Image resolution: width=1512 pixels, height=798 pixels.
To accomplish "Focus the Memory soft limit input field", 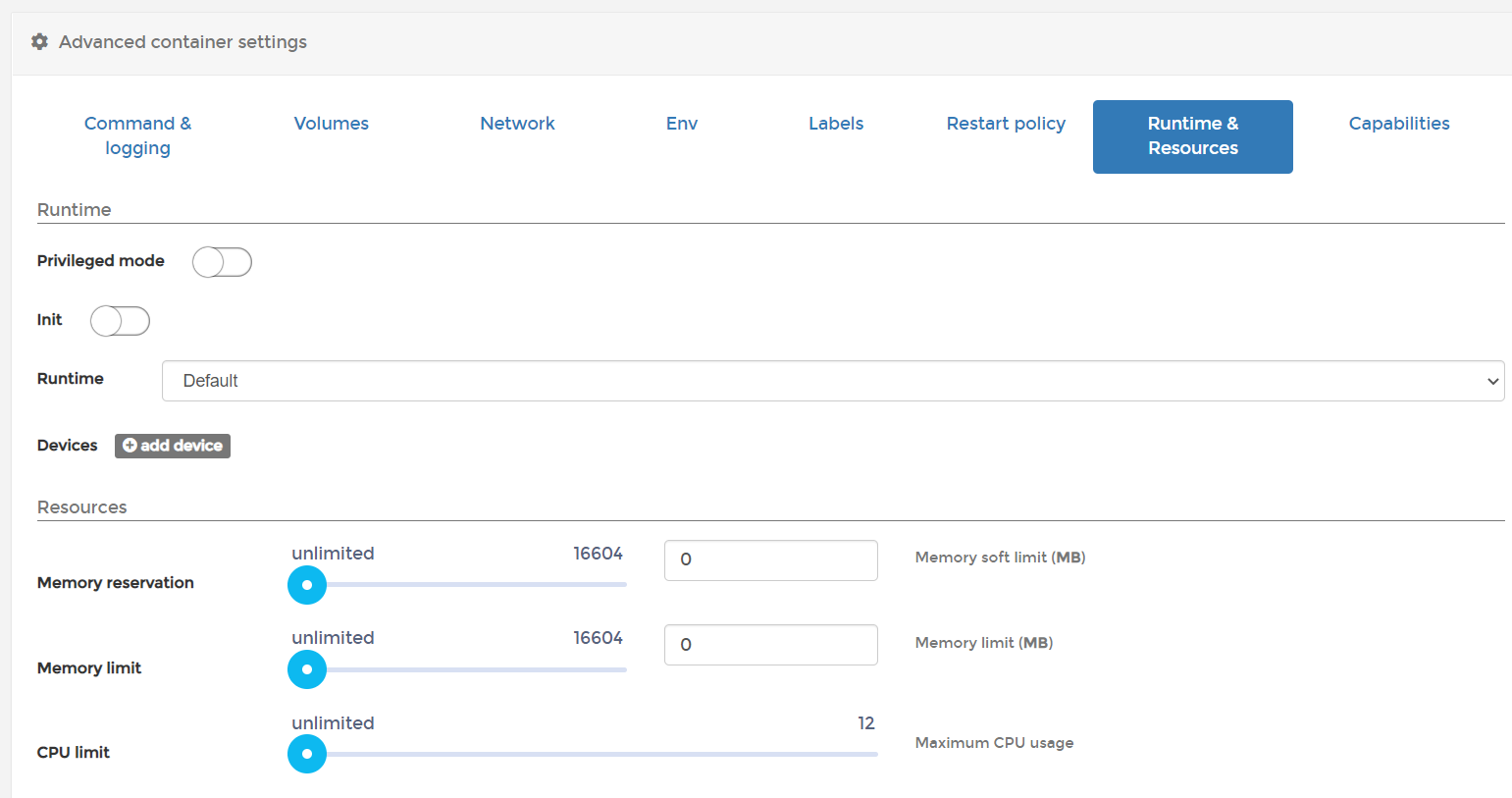I will (x=770, y=559).
